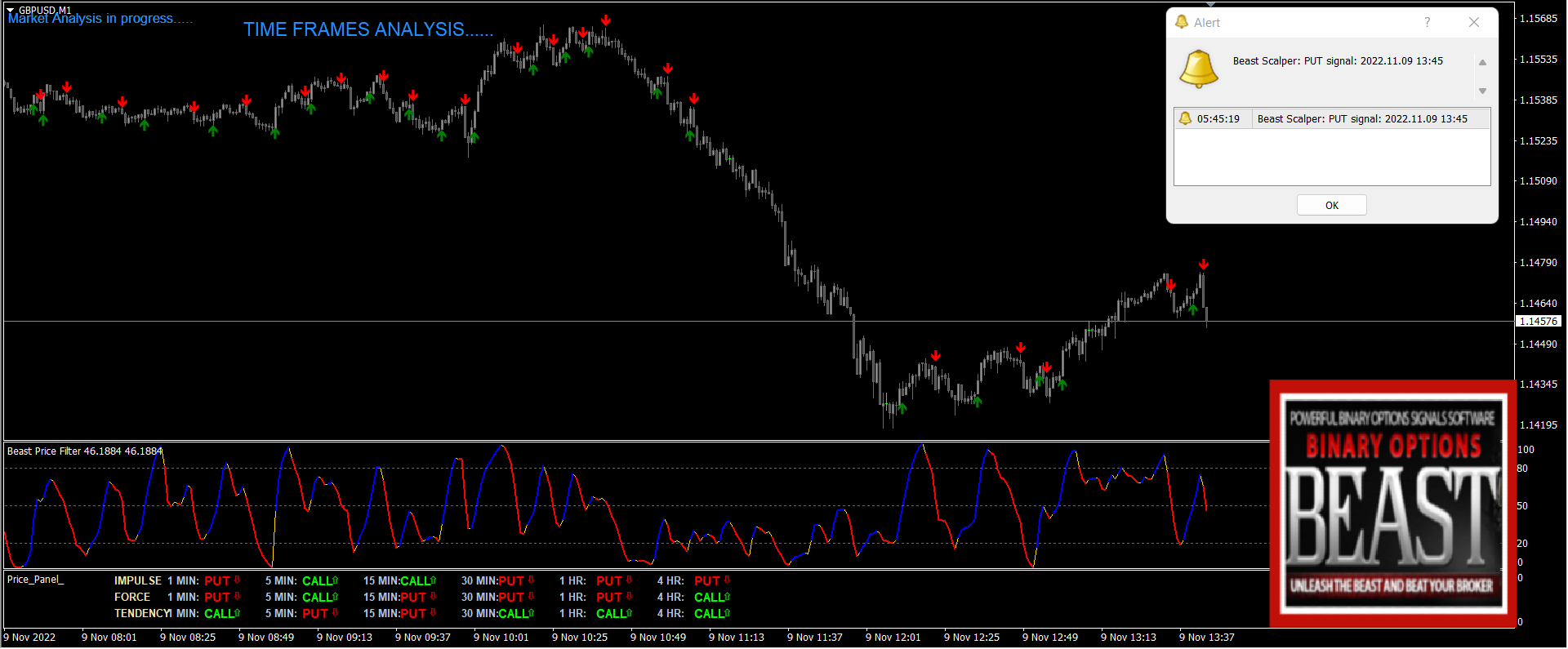Click the 9 Nov 12:01 time axis label
Image resolution: width=1568 pixels, height=649 pixels.
(x=895, y=638)
